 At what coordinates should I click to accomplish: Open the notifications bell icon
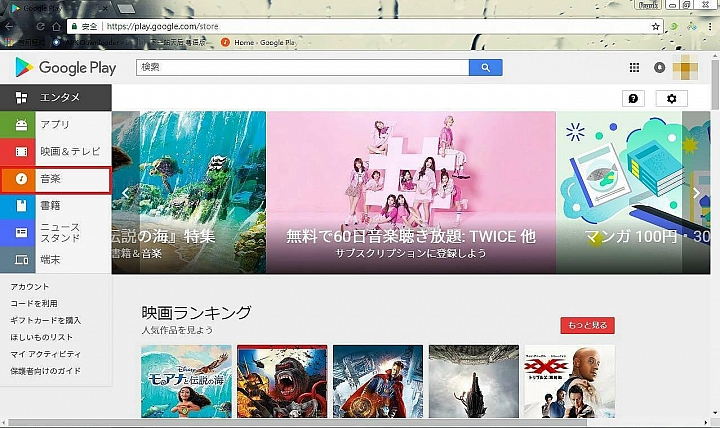(659, 68)
